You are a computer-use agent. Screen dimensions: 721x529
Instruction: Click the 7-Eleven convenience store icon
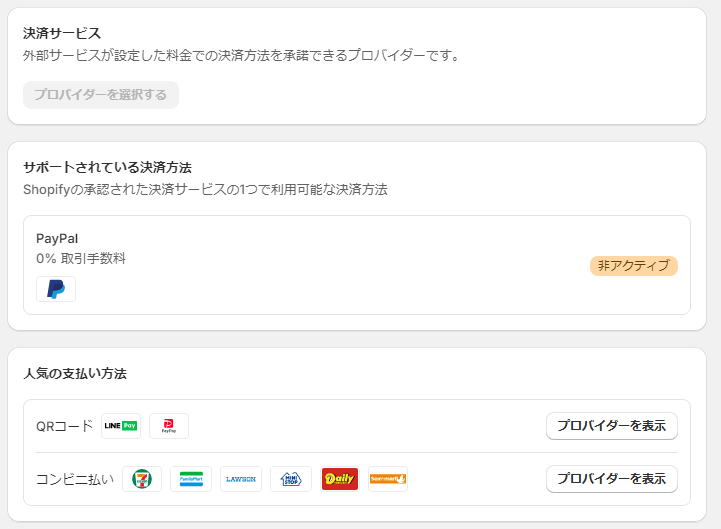(x=142, y=479)
